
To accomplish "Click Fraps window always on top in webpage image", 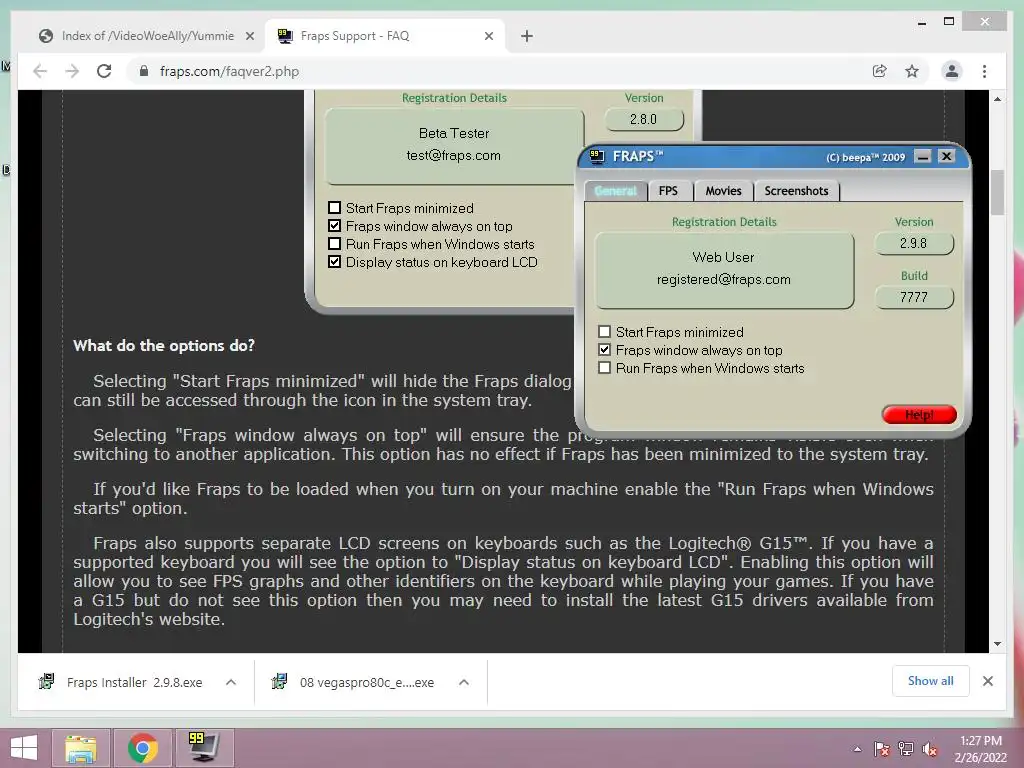I will coord(334,226).
